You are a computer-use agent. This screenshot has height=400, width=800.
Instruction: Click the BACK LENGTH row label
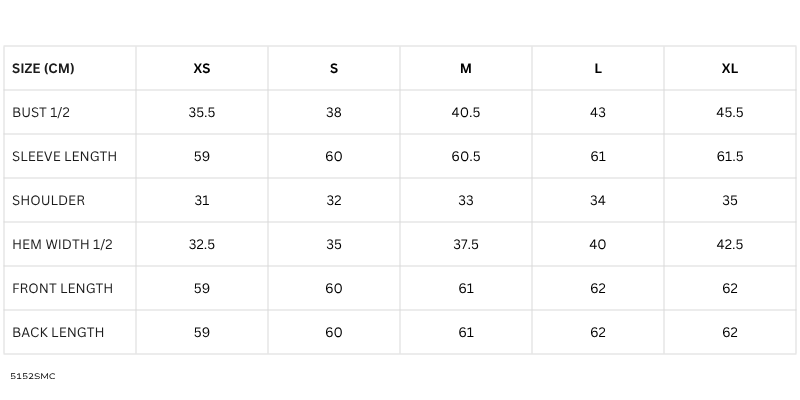[58, 333]
